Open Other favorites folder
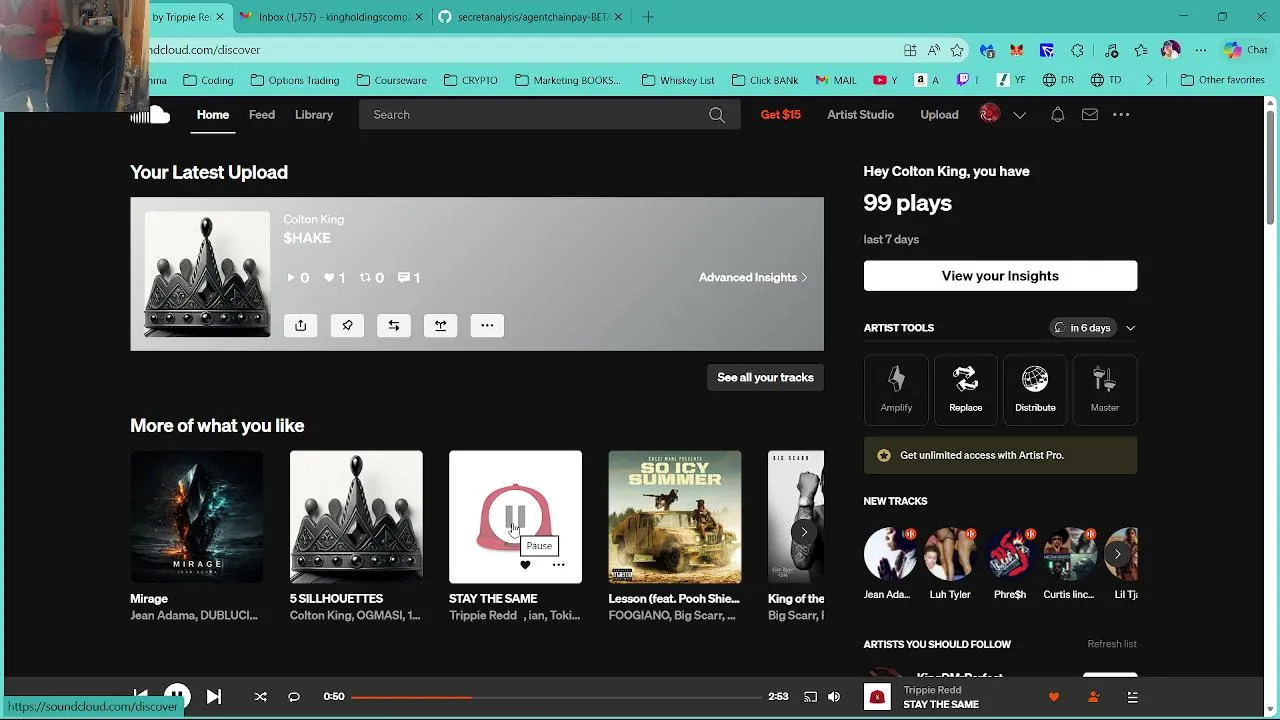The width and height of the screenshot is (1280, 720). coord(1223,80)
